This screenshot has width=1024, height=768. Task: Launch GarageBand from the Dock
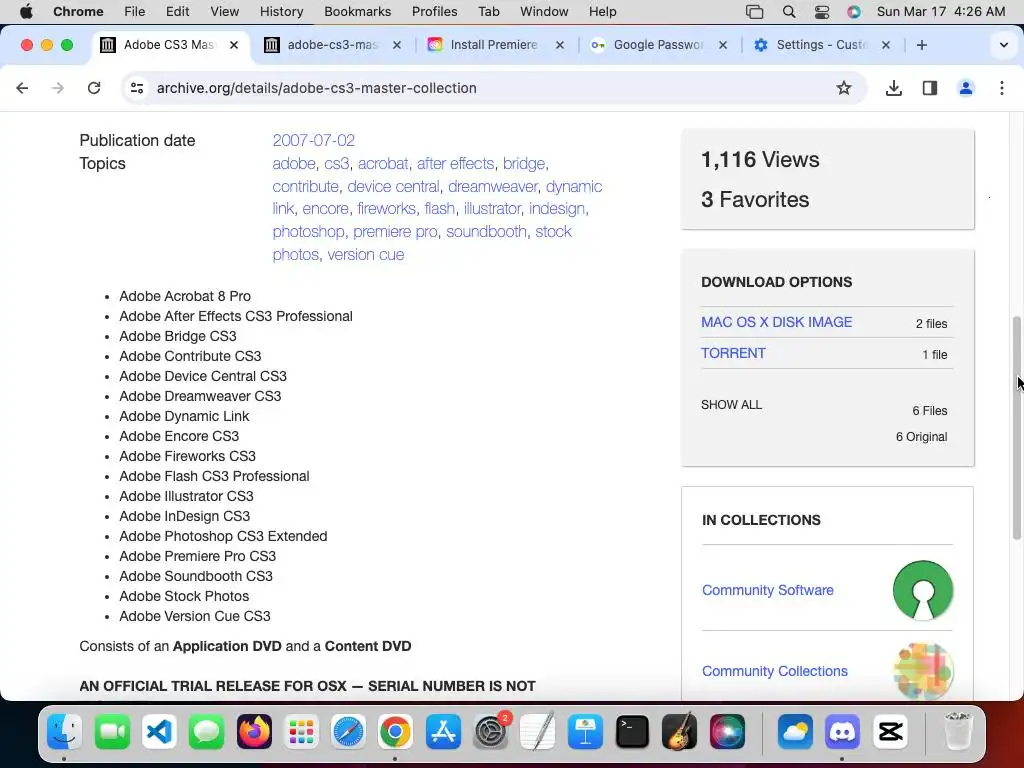click(679, 731)
